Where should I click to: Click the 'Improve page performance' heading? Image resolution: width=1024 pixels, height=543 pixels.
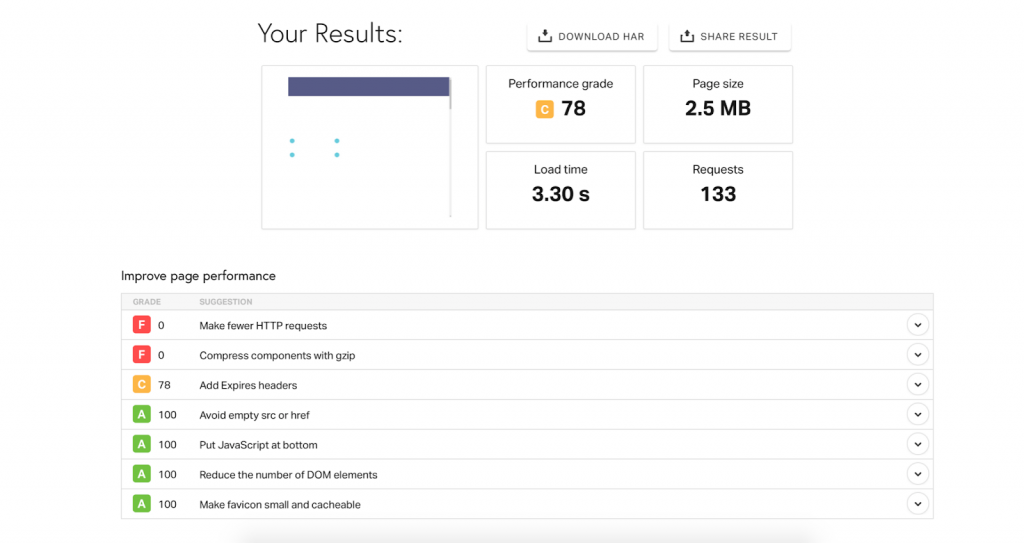tap(198, 276)
